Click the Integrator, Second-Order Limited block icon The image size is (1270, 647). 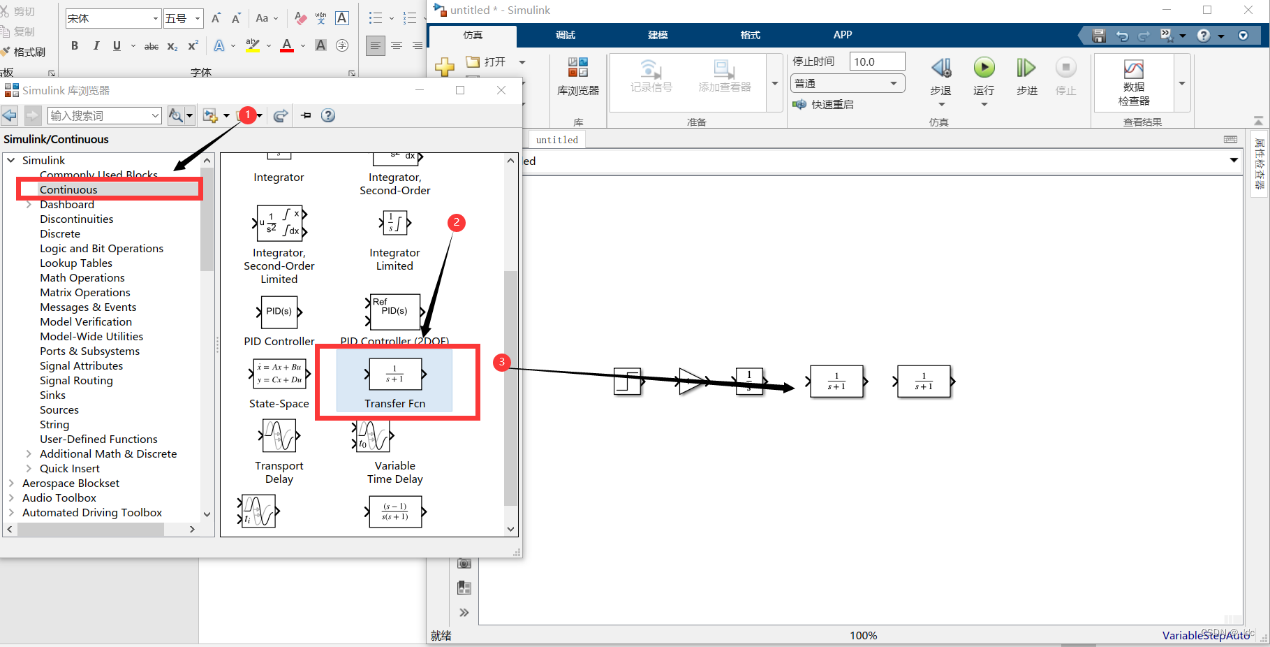point(279,223)
